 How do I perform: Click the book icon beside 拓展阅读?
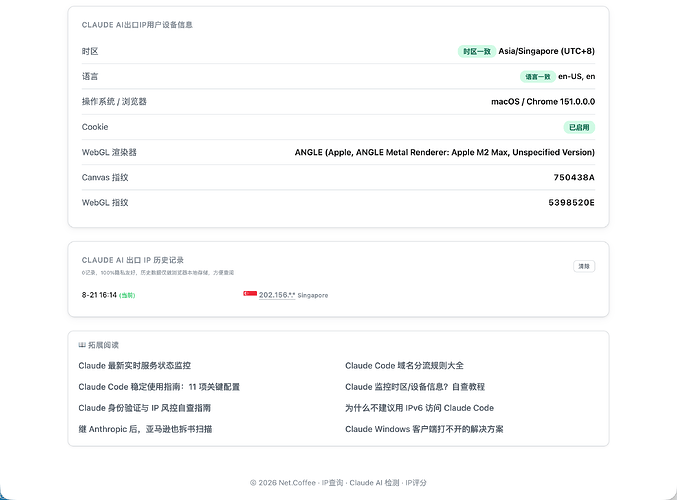pyautogui.click(x=82, y=345)
